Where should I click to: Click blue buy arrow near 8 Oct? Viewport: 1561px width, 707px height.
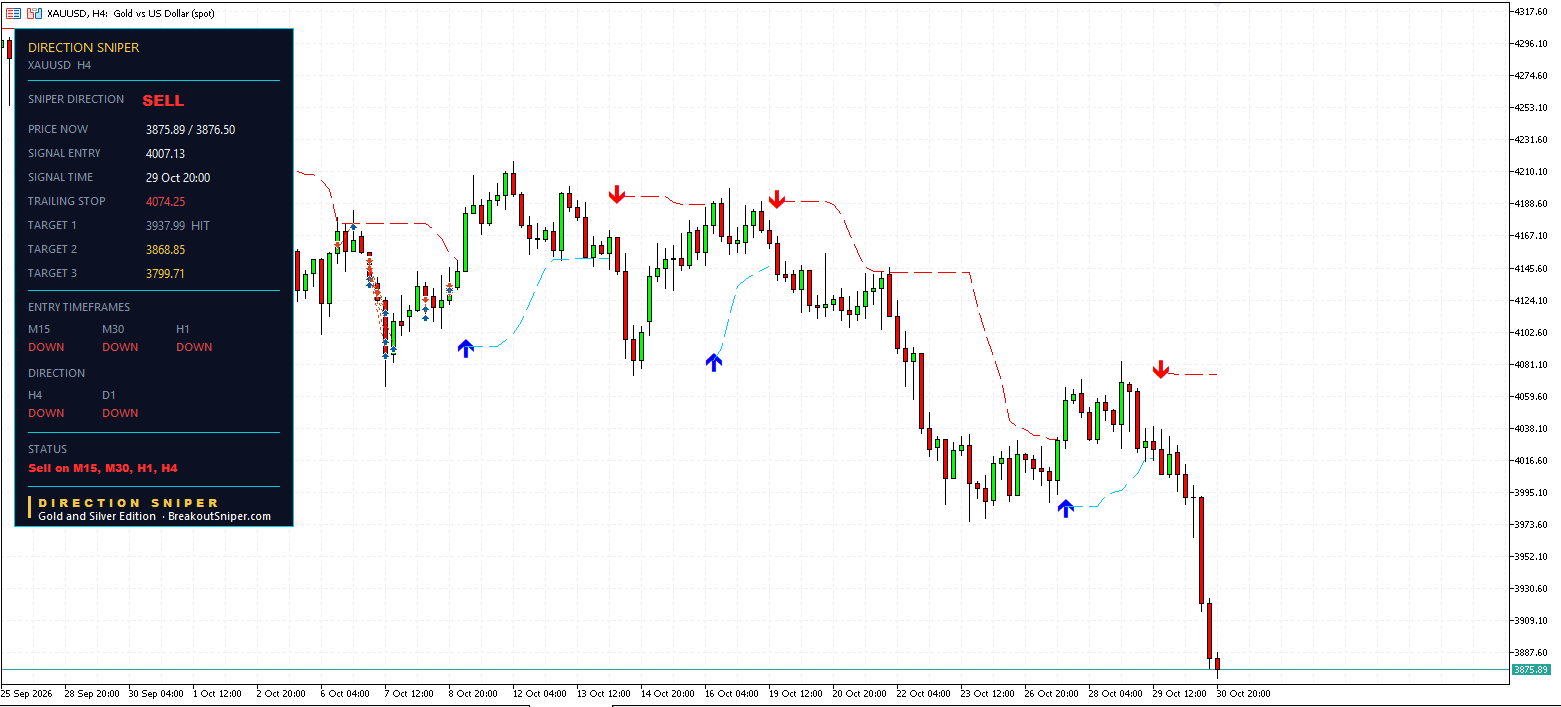pyautogui.click(x=465, y=348)
